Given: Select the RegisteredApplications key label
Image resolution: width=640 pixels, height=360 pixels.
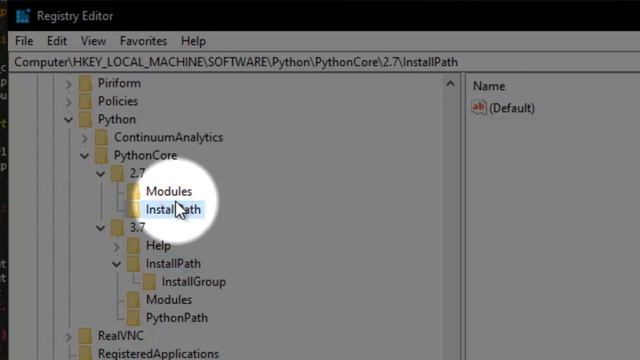Looking at the screenshot, I should click(x=158, y=353).
